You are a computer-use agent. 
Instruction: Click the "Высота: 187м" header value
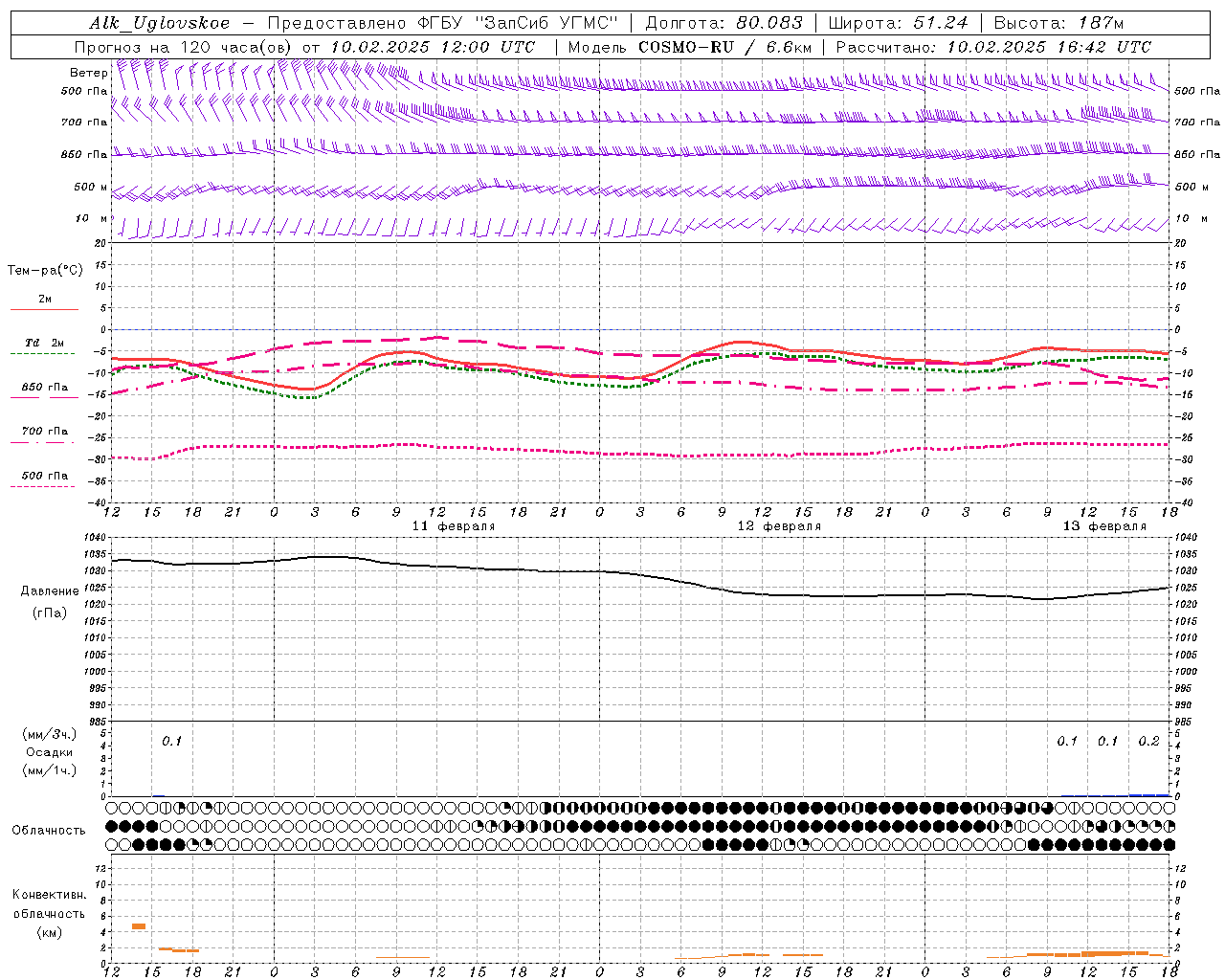coord(1058,23)
